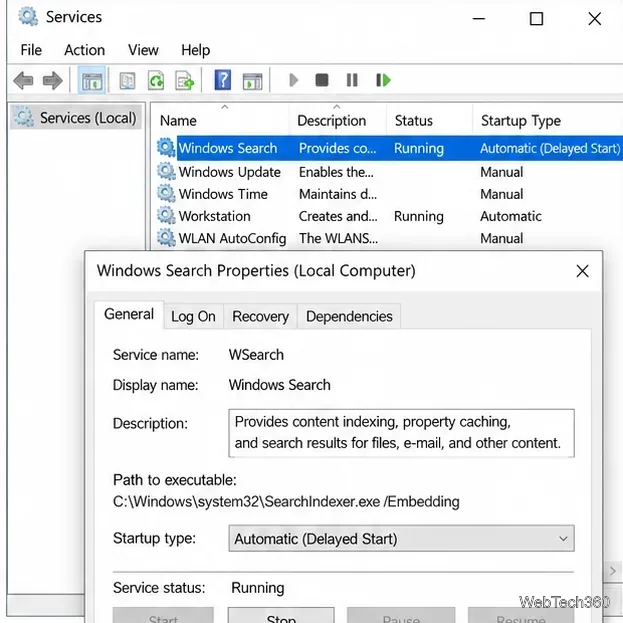Viewport: 623px width, 623px height.
Task: Open the File menu
Action: pyautogui.click(x=31, y=50)
